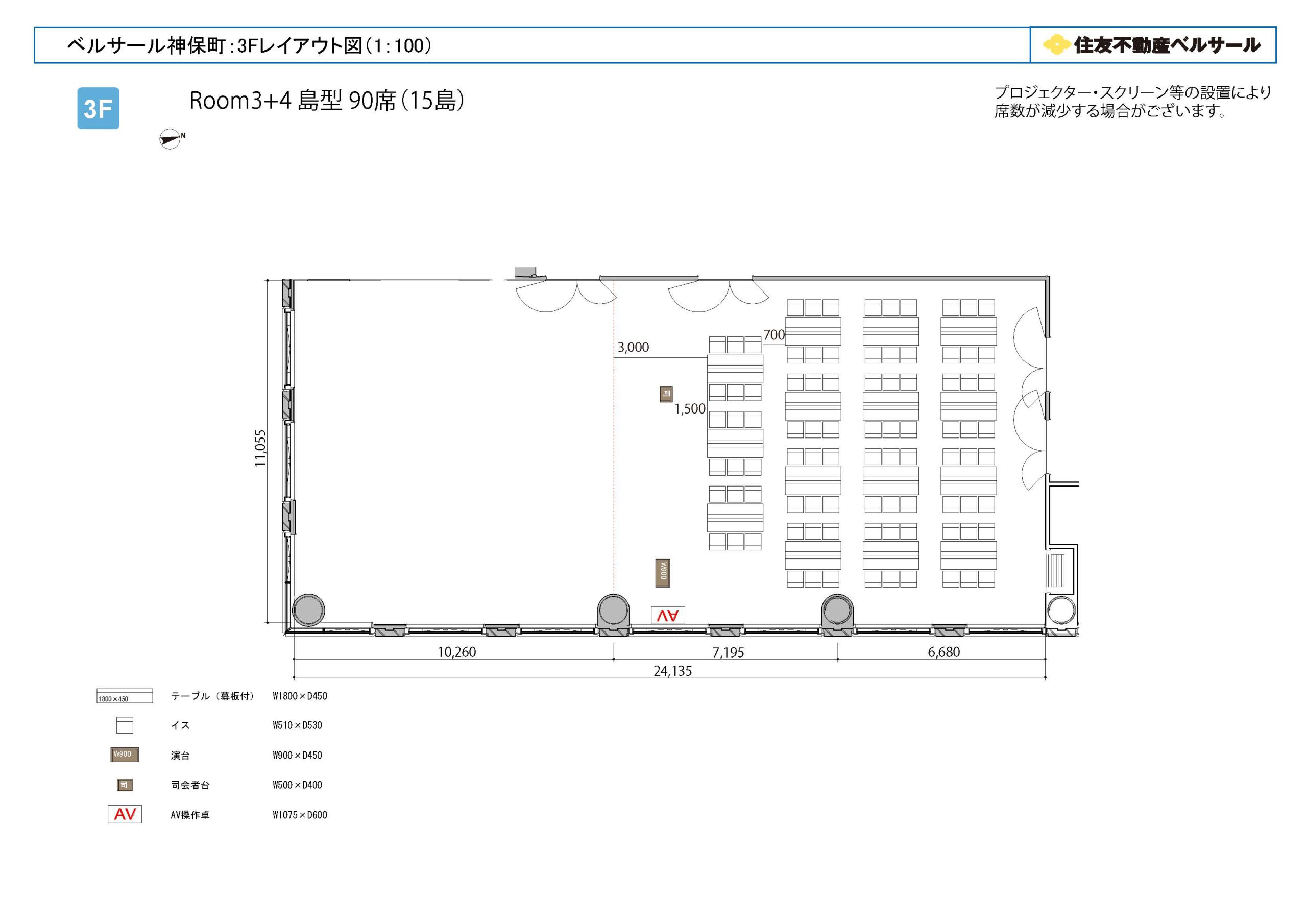Click the size 'W1800×D450'
The height and width of the screenshot is (924, 1307).
300,696
